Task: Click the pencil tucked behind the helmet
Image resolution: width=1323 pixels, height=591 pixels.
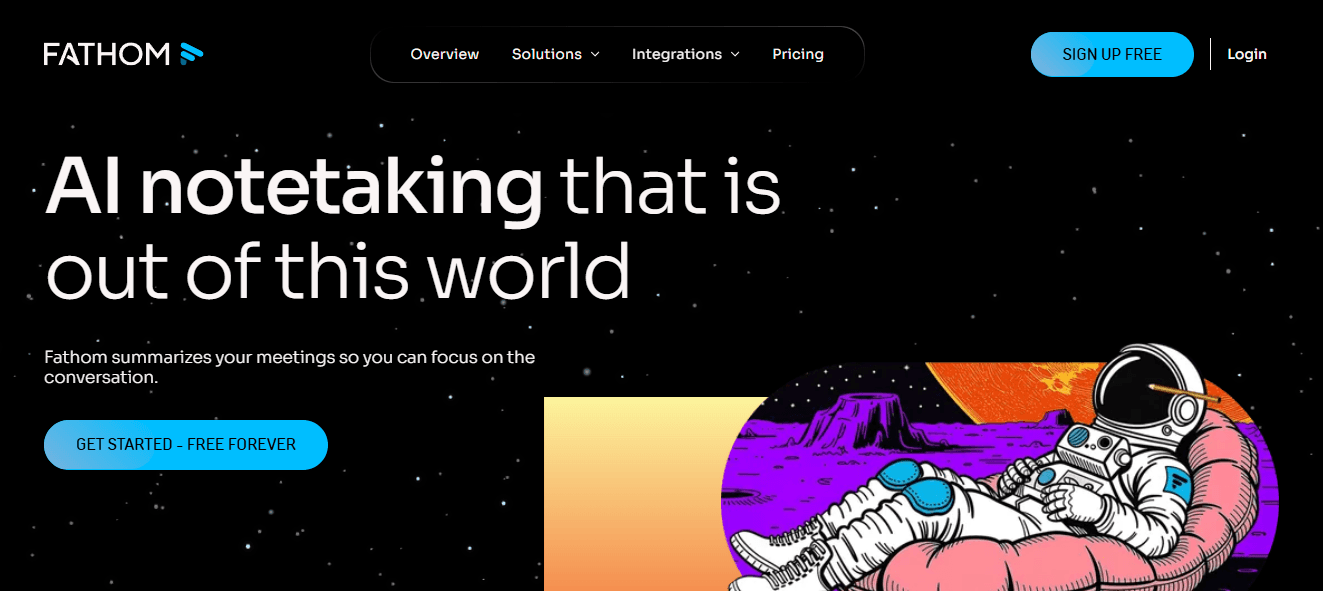Action: pos(1184,392)
